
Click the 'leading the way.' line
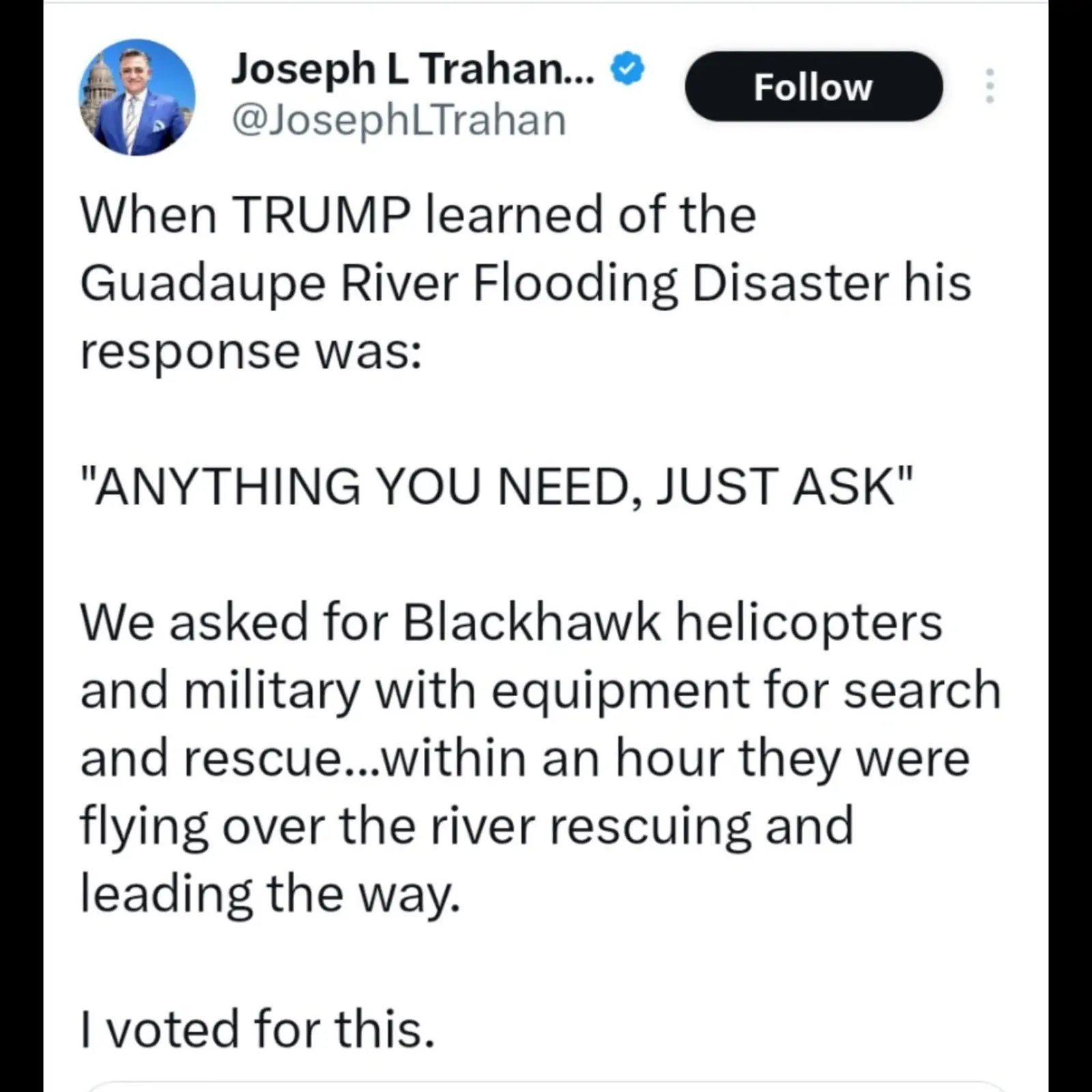[x=270, y=894]
